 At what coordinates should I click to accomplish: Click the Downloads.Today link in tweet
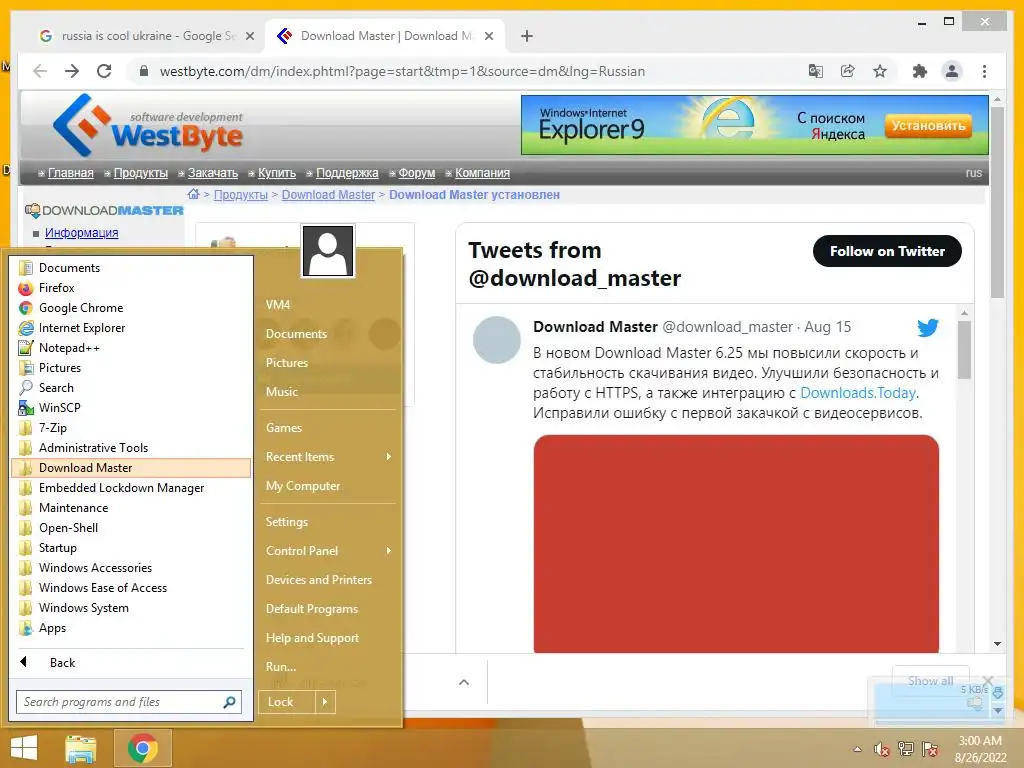[x=858, y=393]
